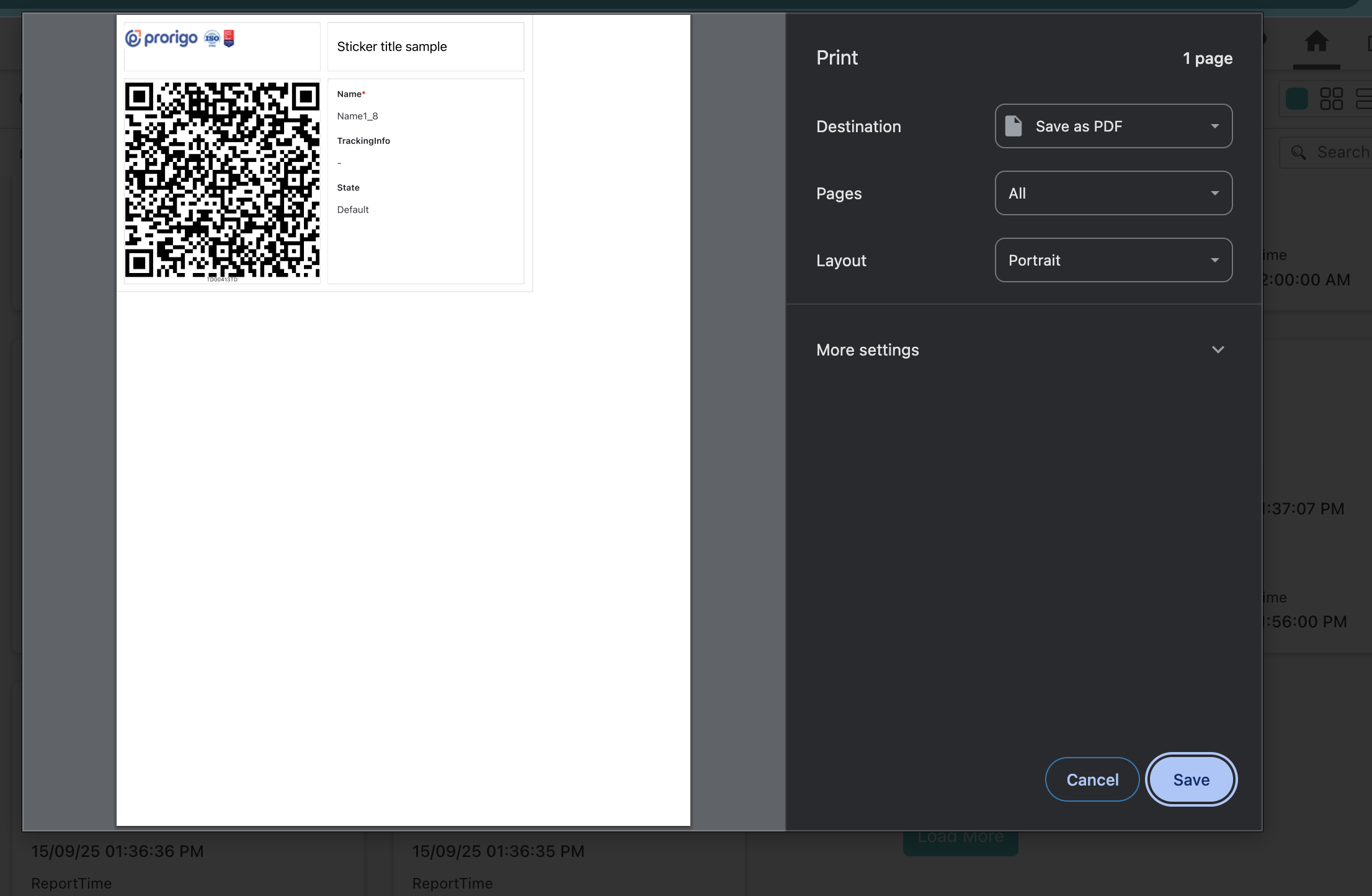Click the home icon in the background app
The image size is (1372, 896).
(x=1316, y=42)
